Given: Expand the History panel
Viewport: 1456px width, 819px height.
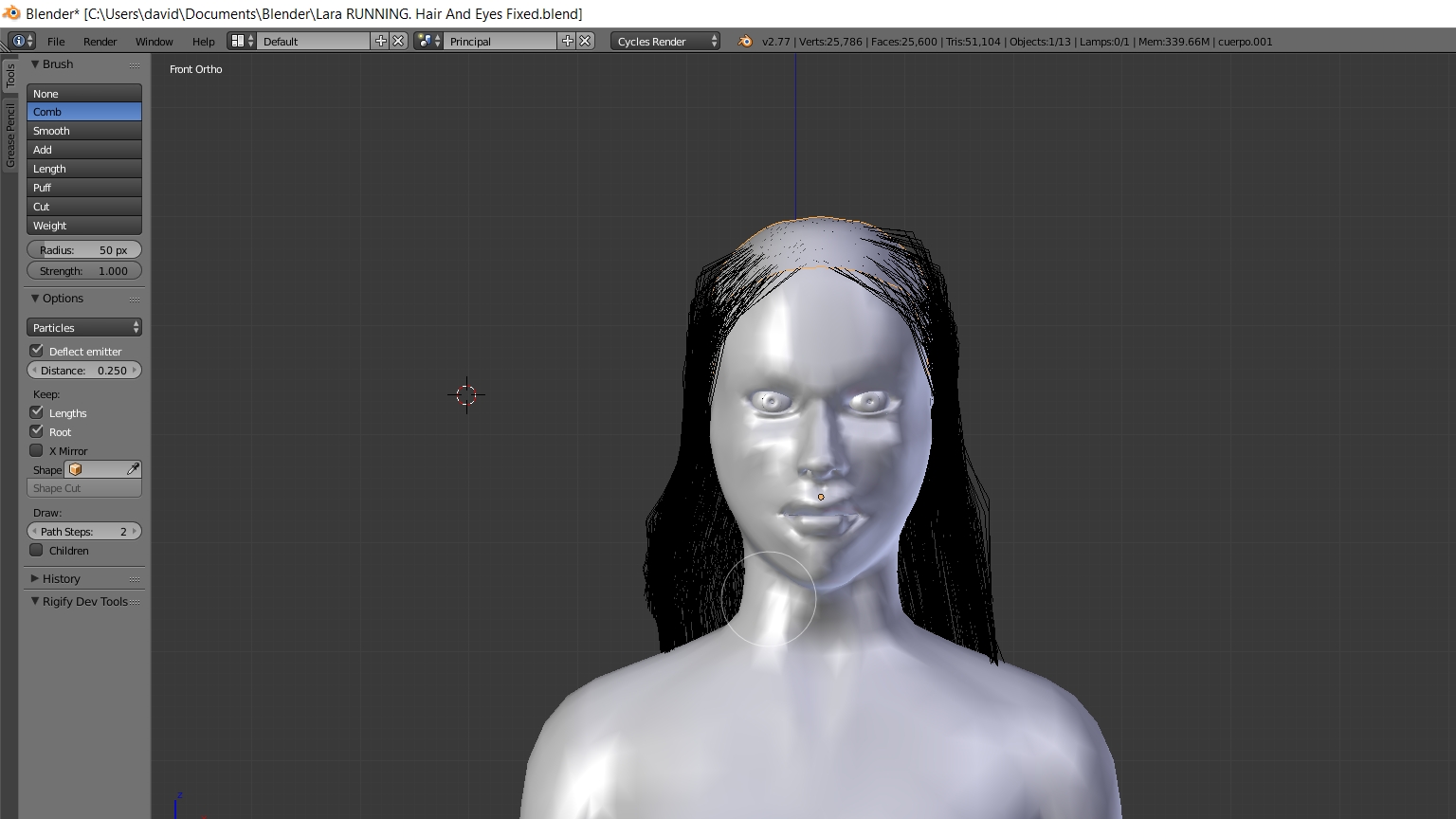Looking at the screenshot, I should pos(61,578).
